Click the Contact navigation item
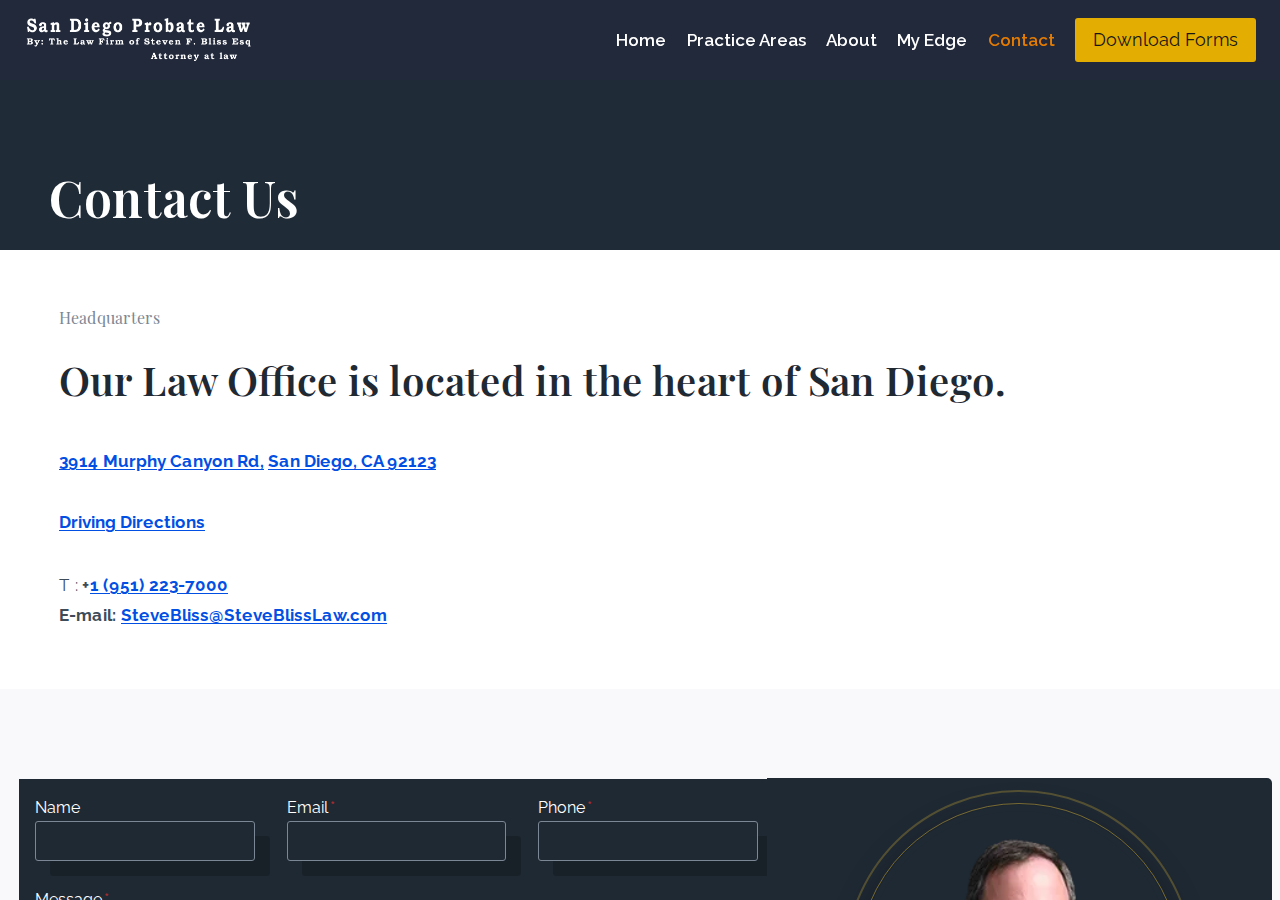This screenshot has height=900, width=1280. [x=1021, y=40]
